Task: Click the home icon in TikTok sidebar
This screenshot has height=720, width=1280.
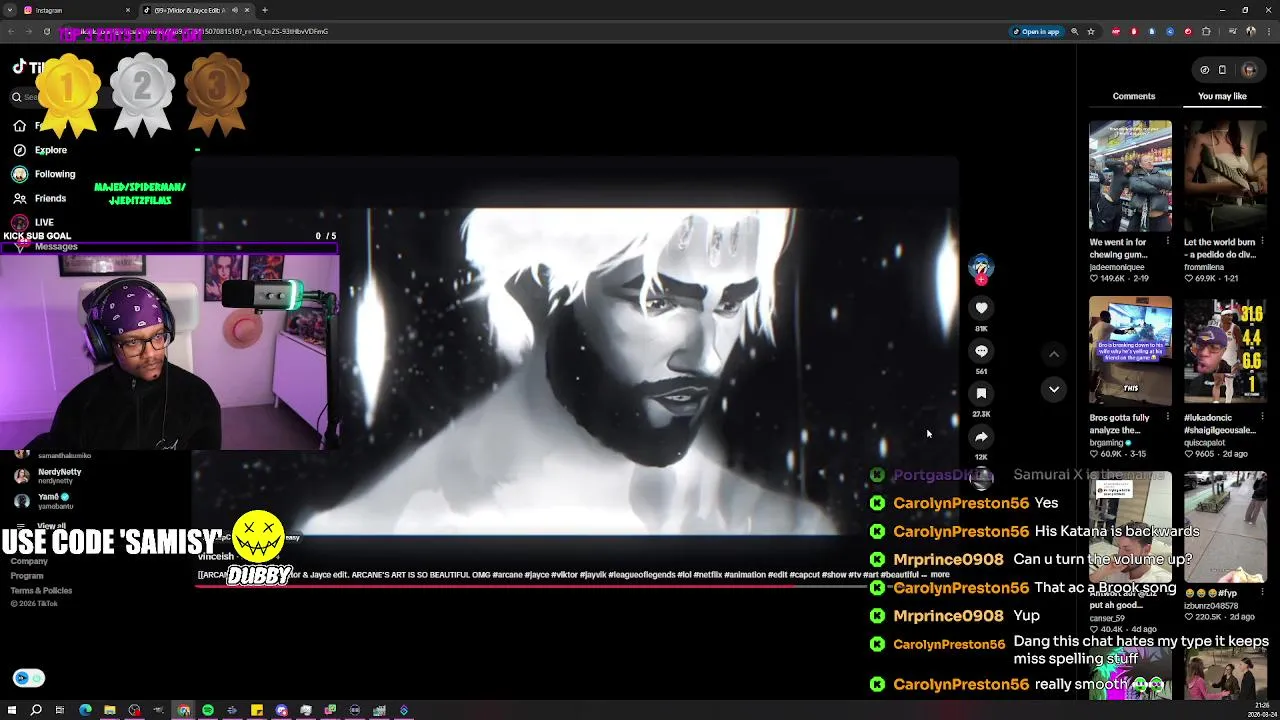Action: click(x=19, y=126)
